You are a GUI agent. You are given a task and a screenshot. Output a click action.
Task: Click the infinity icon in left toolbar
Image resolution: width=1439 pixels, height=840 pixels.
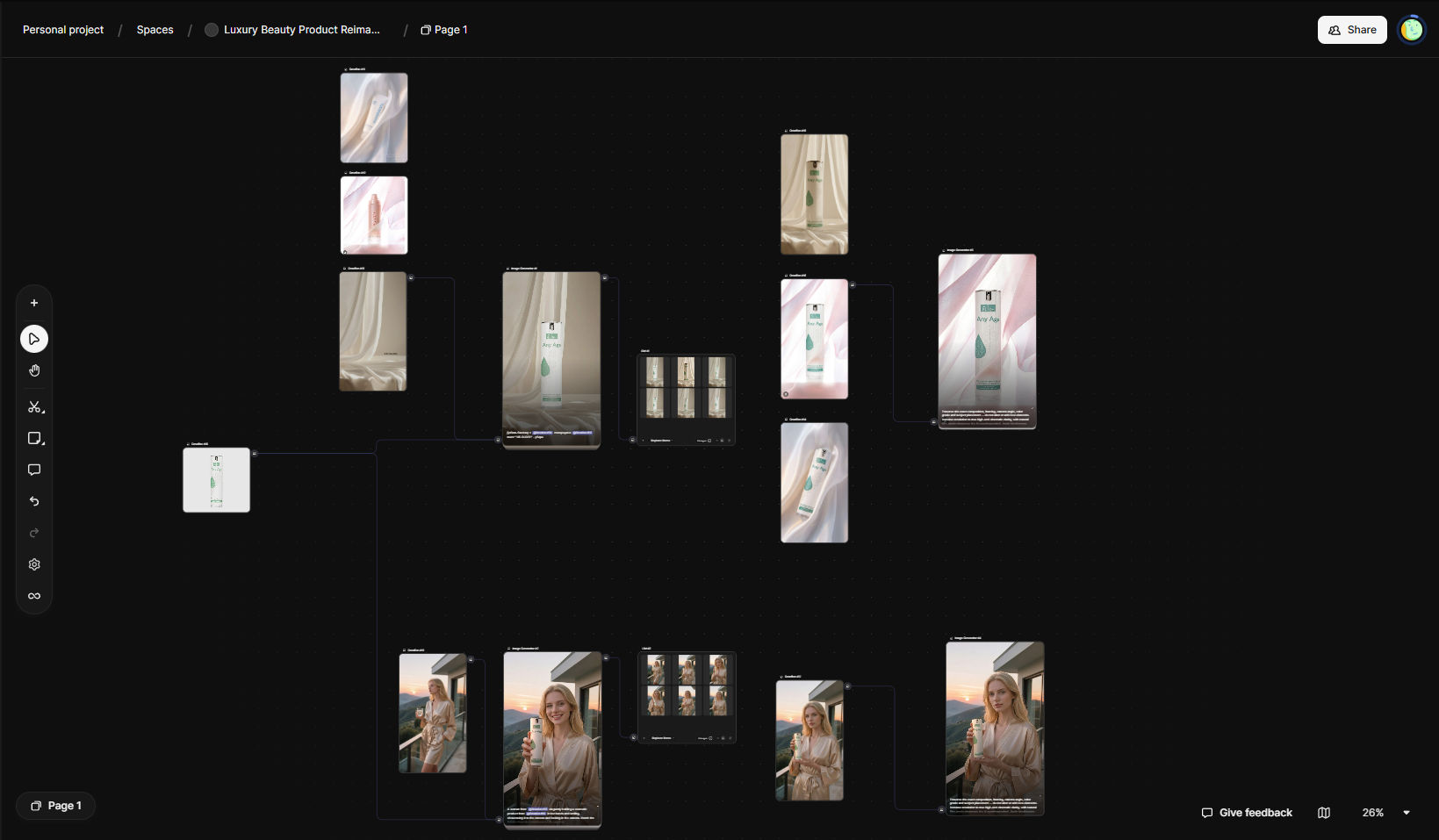coord(34,596)
